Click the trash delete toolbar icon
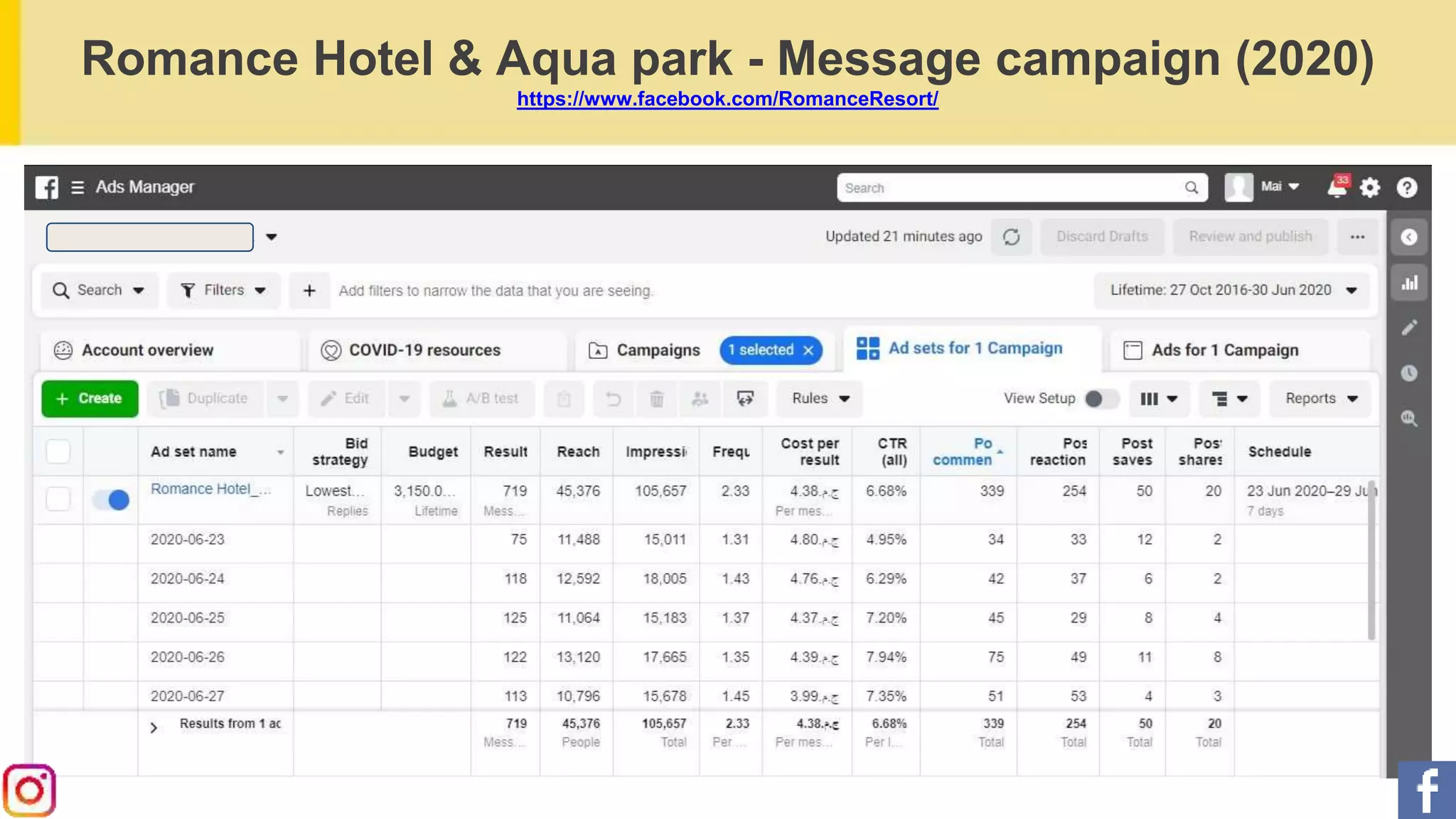 click(657, 399)
